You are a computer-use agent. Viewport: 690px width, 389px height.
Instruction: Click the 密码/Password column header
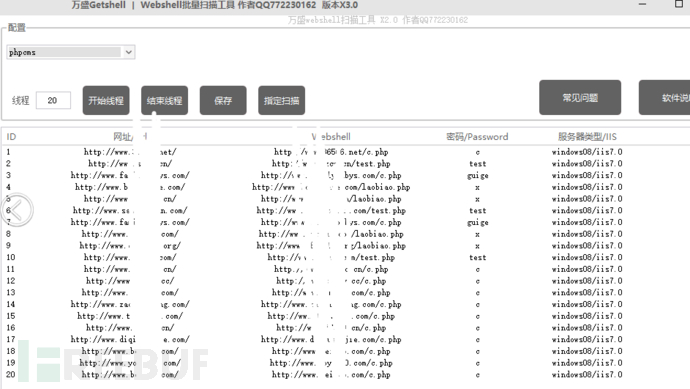click(477, 137)
